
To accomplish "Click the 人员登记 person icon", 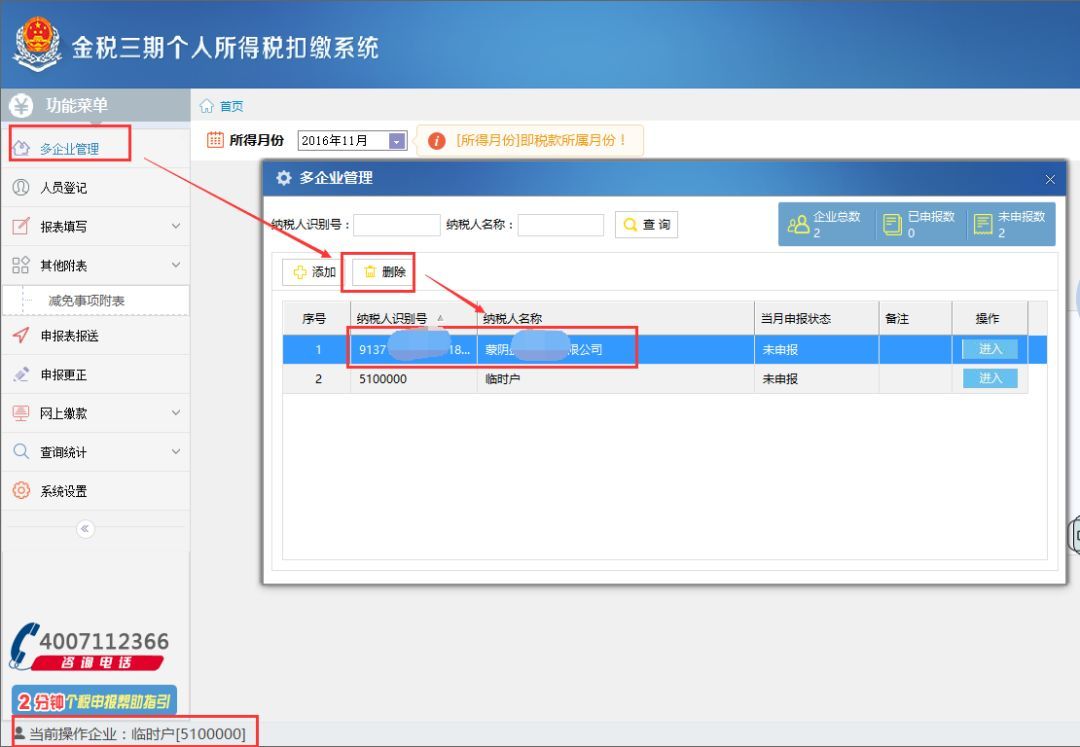I will point(21,187).
